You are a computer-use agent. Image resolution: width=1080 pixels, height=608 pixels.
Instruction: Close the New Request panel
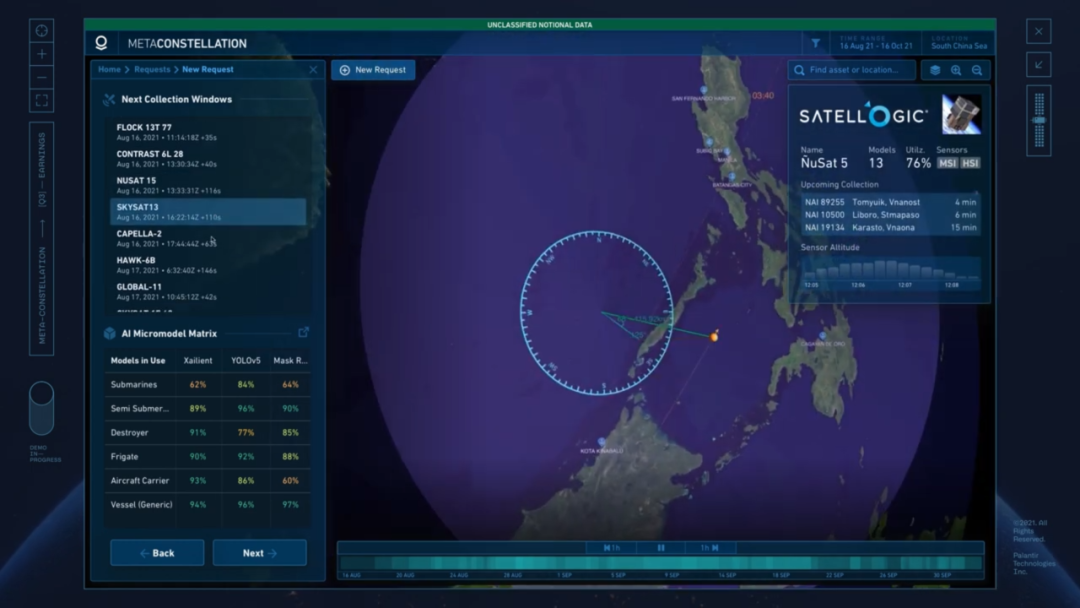313,70
